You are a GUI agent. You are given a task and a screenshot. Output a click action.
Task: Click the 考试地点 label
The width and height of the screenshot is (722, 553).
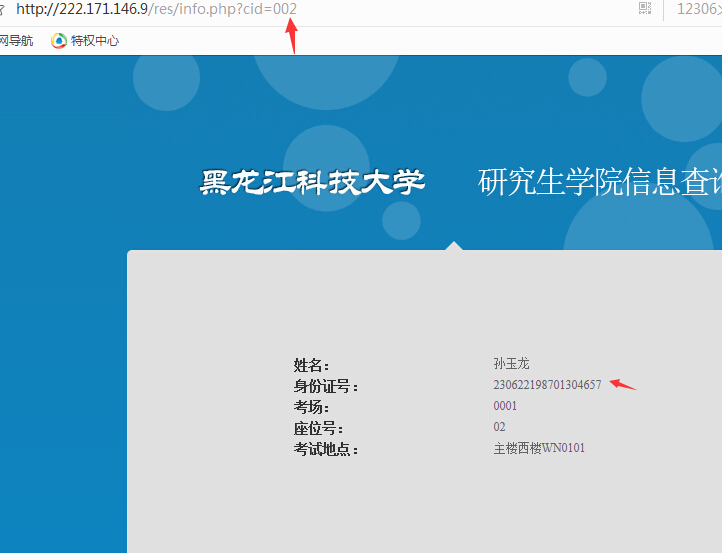click(326, 449)
